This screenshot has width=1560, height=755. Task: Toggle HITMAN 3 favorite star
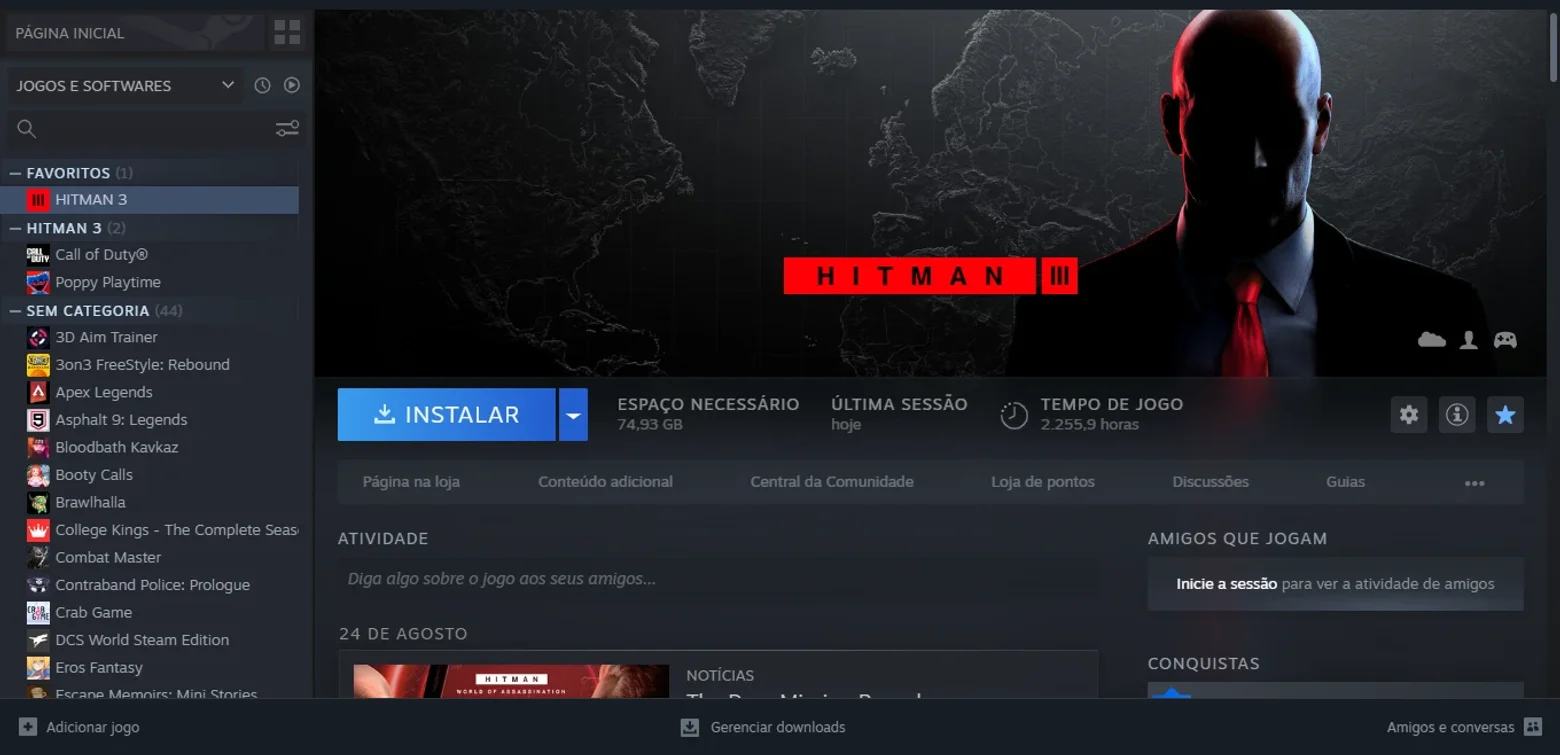[1505, 415]
